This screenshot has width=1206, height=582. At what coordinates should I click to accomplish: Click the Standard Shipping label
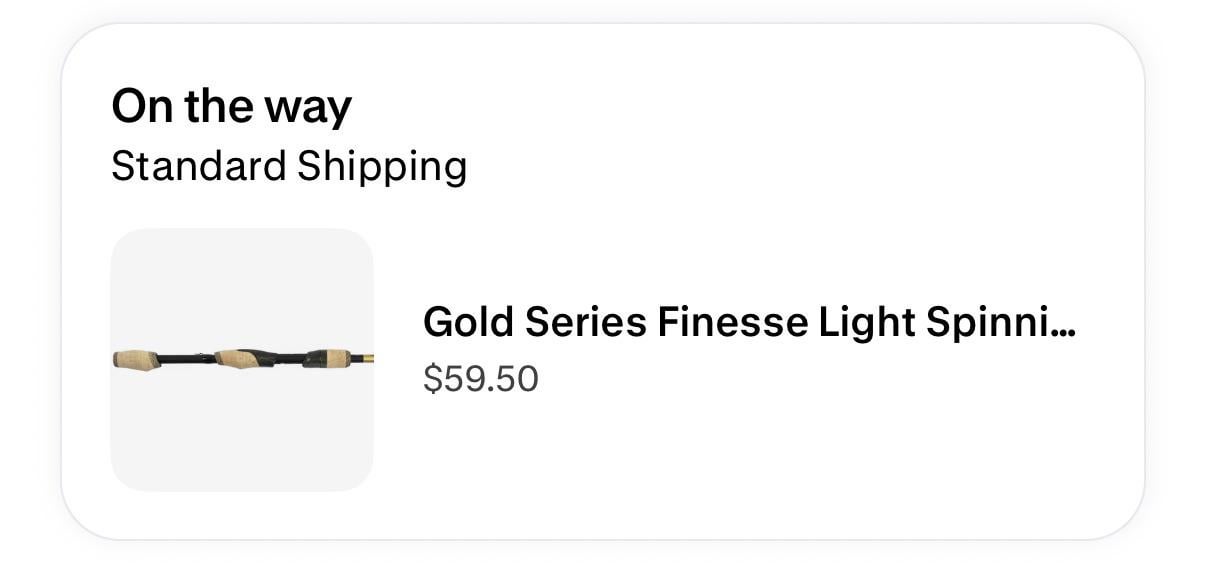point(288,166)
